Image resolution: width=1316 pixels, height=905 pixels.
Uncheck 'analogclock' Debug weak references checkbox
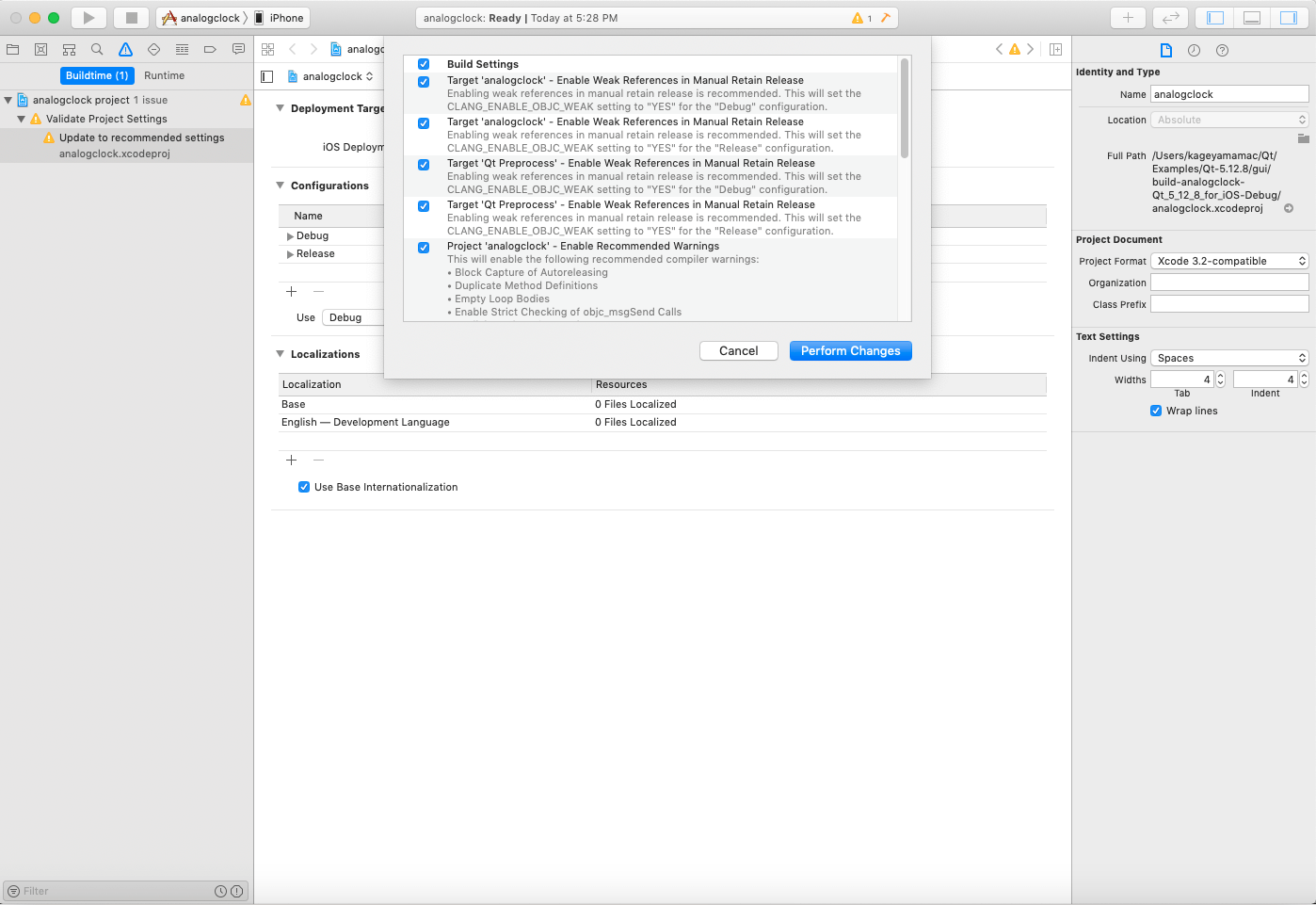click(424, 82)
